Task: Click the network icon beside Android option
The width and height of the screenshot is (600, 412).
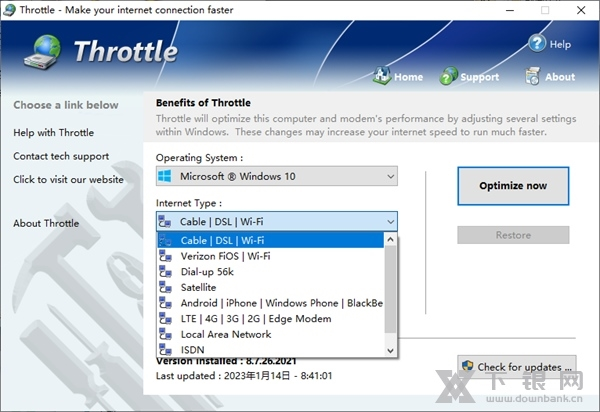Action: [165, 303]
